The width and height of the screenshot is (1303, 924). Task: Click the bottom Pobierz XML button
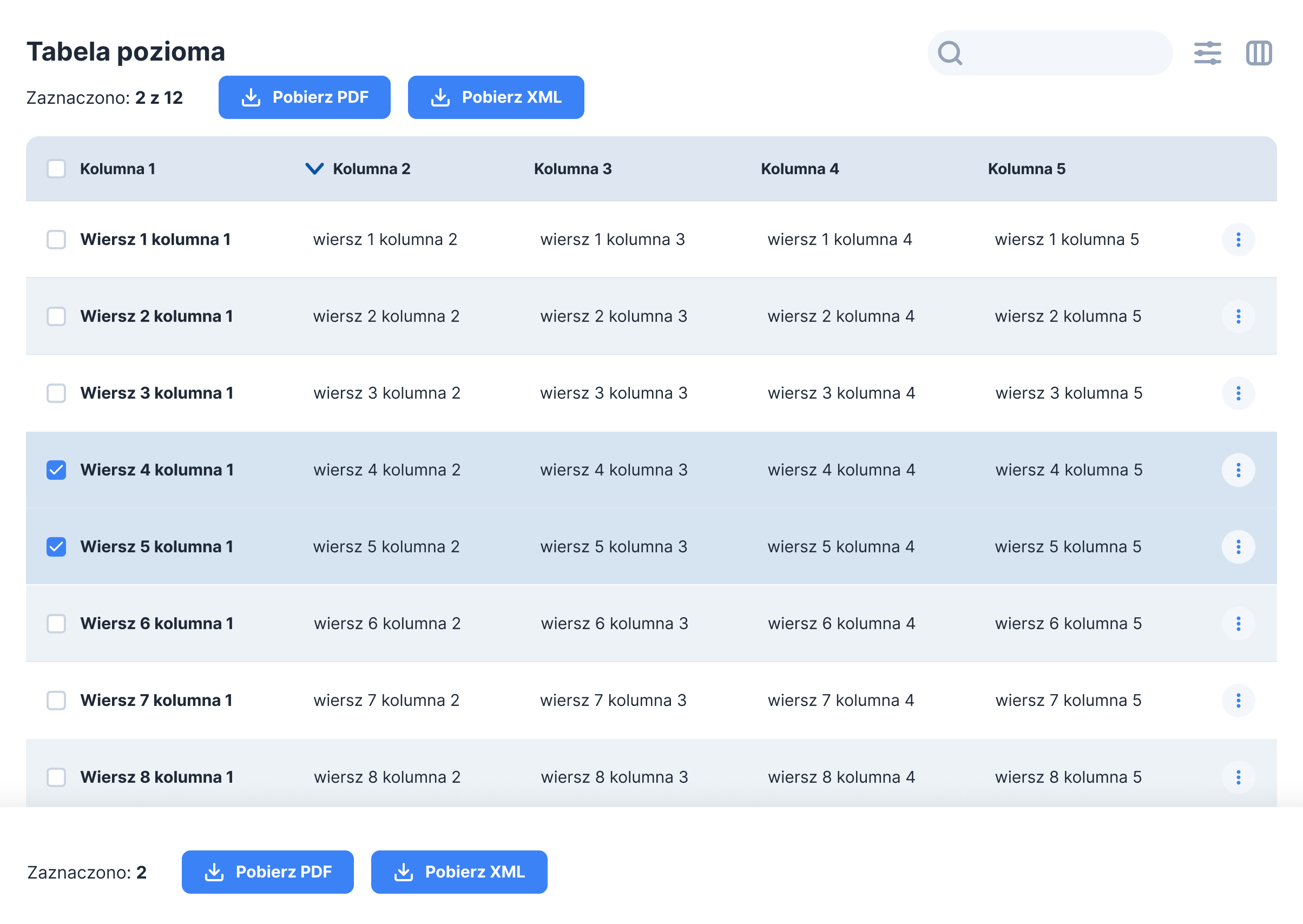point(459,872)
